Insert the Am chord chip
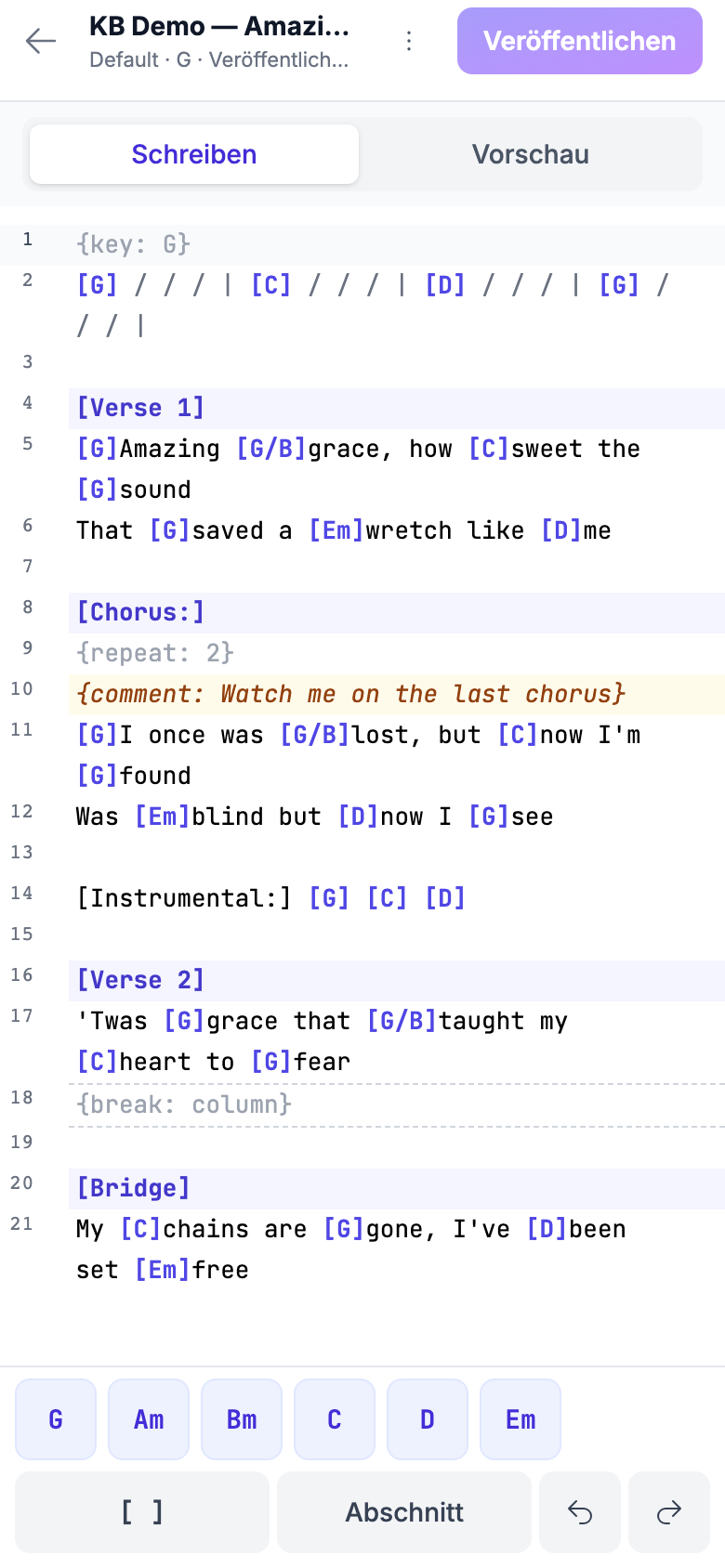 click(149, 1419)
